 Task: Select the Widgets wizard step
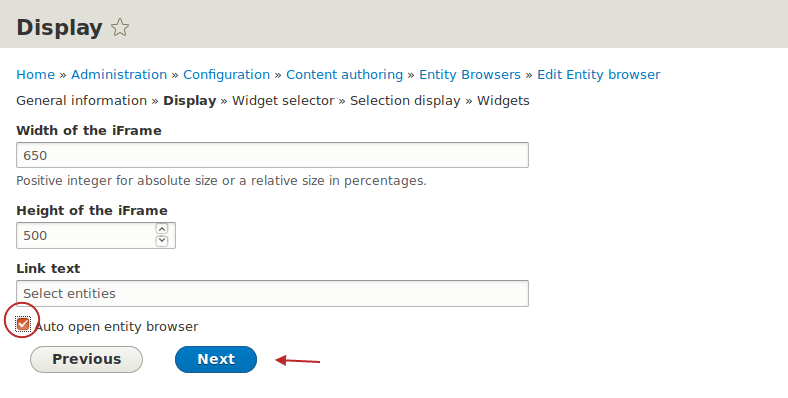(x=503, y=101)
